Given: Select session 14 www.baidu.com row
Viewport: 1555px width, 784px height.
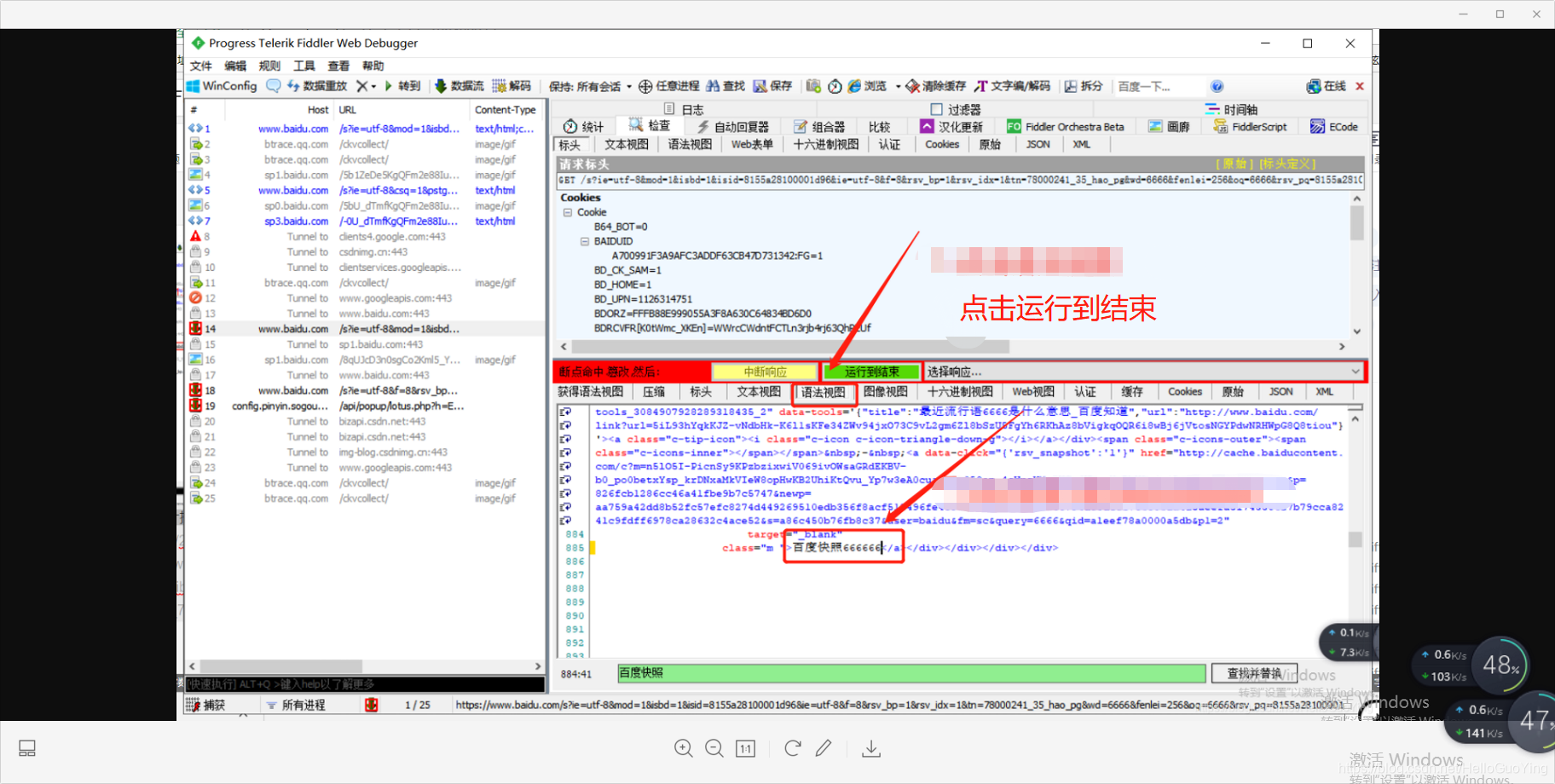Looking at the screenshot, I should click(x=365, y=329).
